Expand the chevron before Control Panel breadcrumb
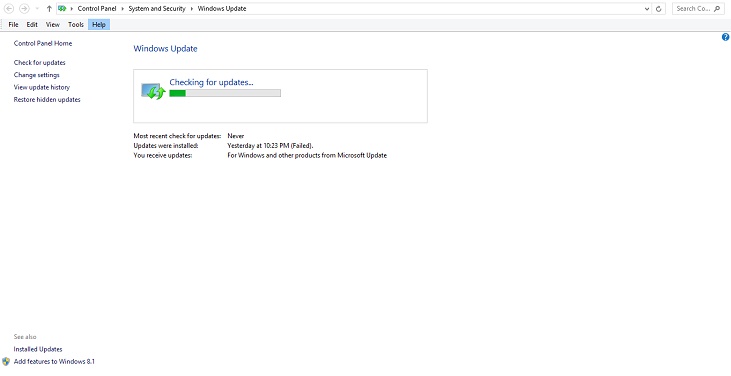Screen dimensions: 731x376 pos(72,8)
